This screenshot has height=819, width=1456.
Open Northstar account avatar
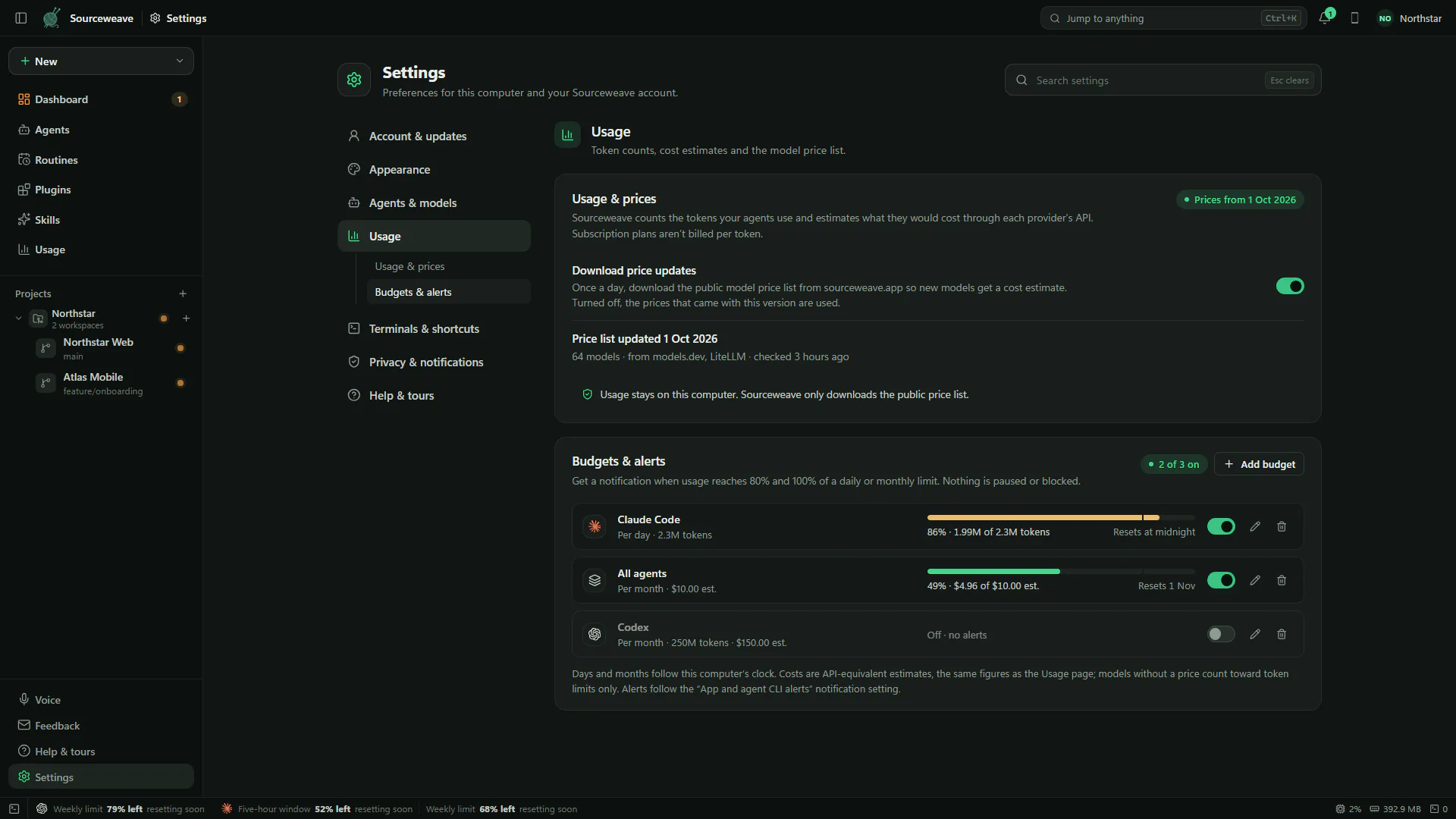click(1385, 18)
